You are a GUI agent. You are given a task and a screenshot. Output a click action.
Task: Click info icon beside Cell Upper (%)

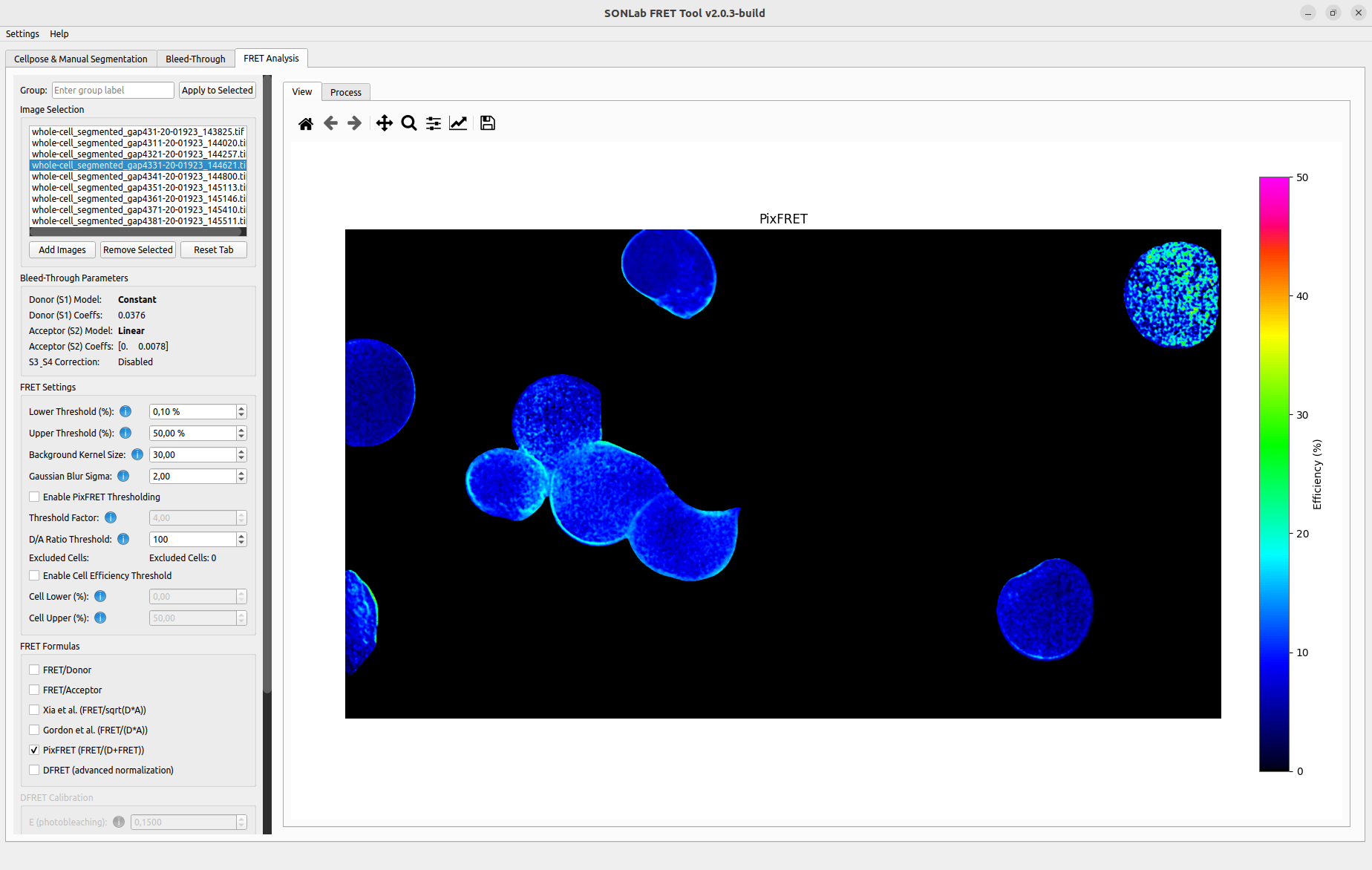100,618
